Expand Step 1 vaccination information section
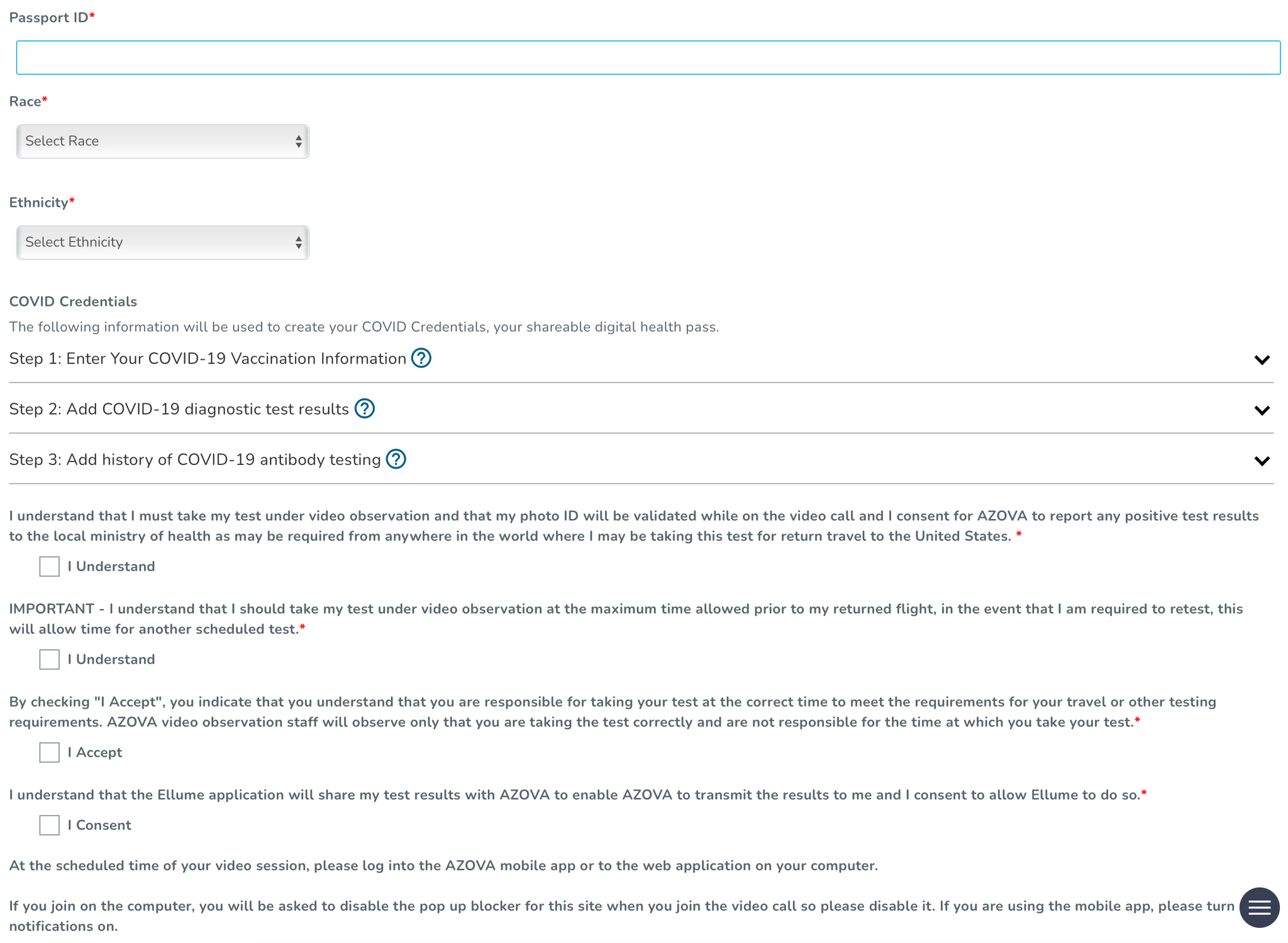This screenshot has width=1288, height=943. pos(1262,360)
